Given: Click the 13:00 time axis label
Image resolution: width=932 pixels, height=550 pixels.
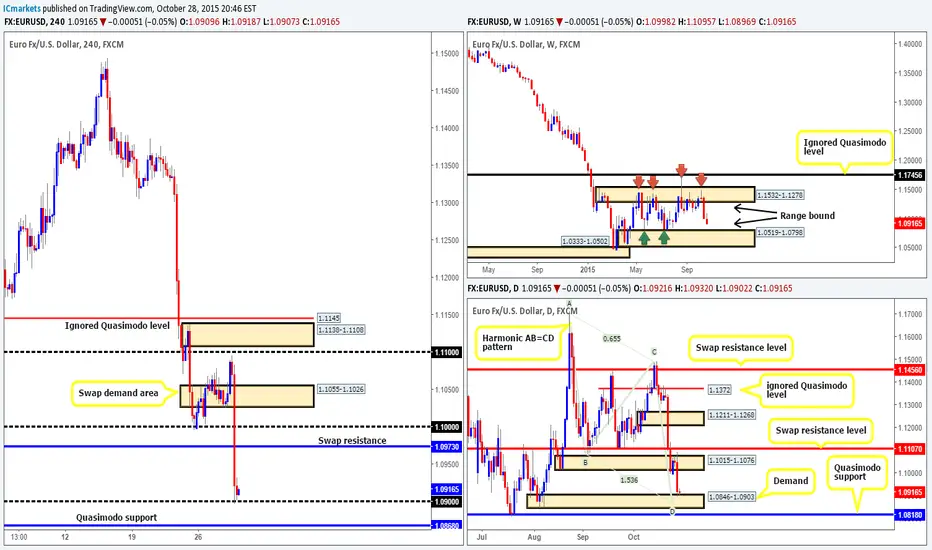Looking at the screenshot, I should click(19, 537).
